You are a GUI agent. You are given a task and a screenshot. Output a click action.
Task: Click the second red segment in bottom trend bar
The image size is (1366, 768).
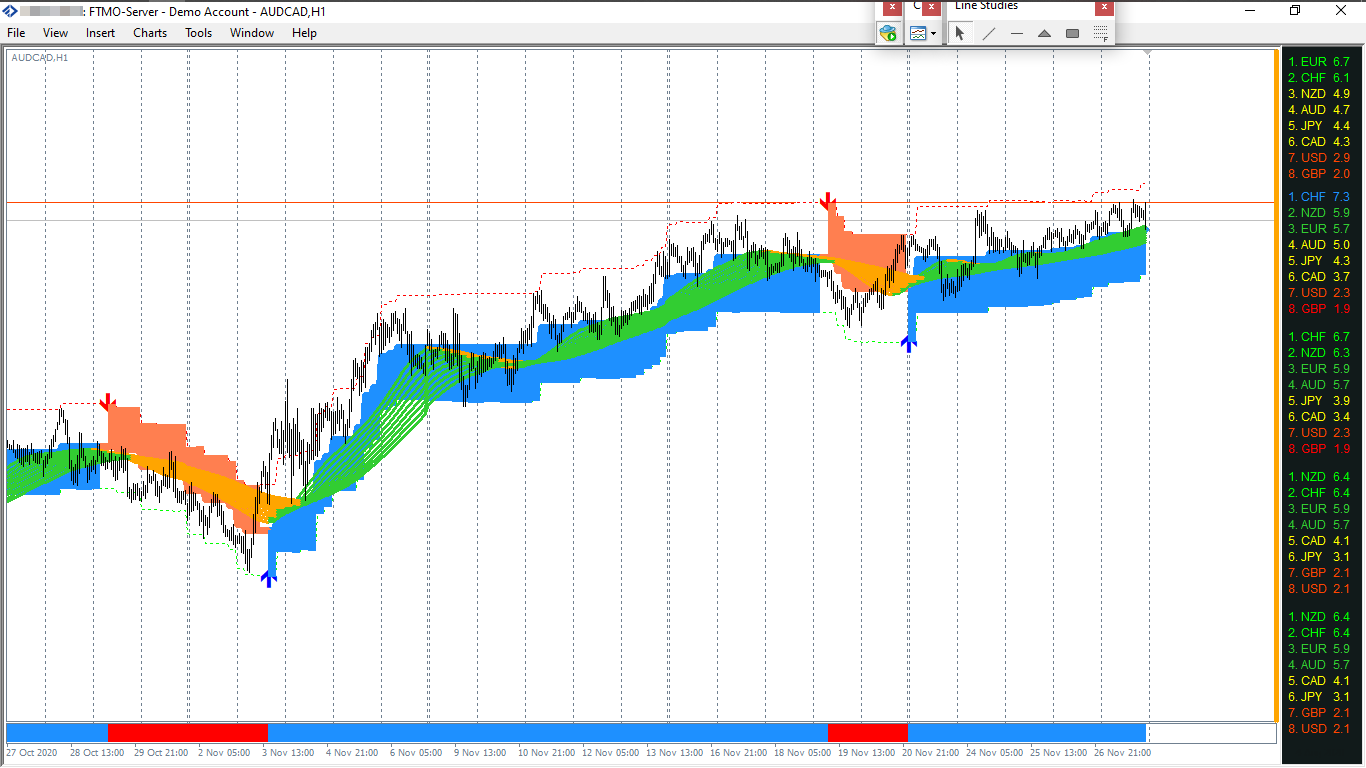pyautogui.click(x=868, y=732)
